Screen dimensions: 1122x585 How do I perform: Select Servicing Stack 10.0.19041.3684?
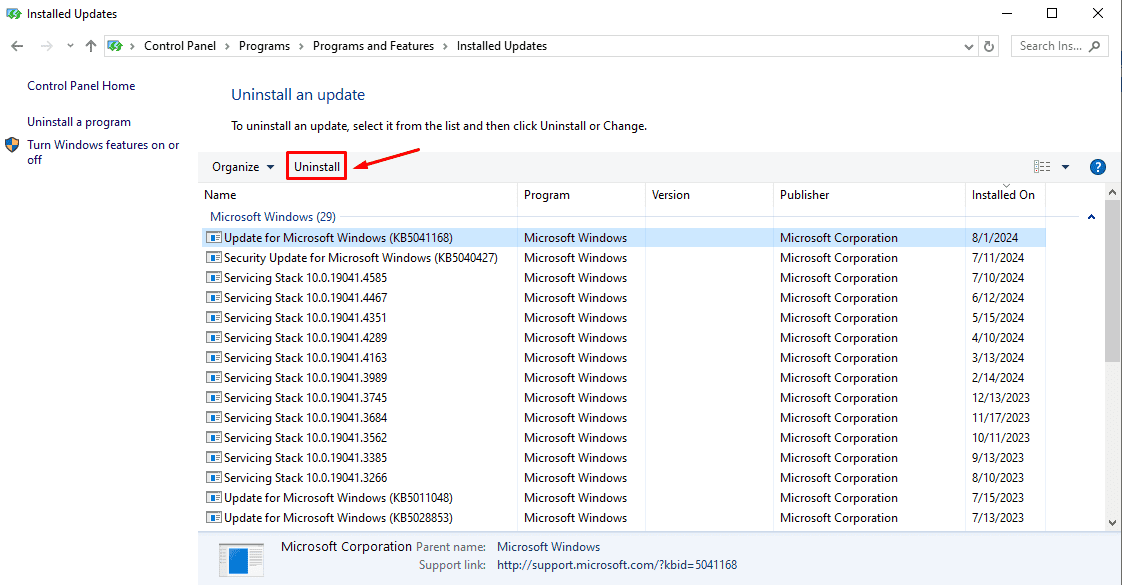tap(624, 418)
